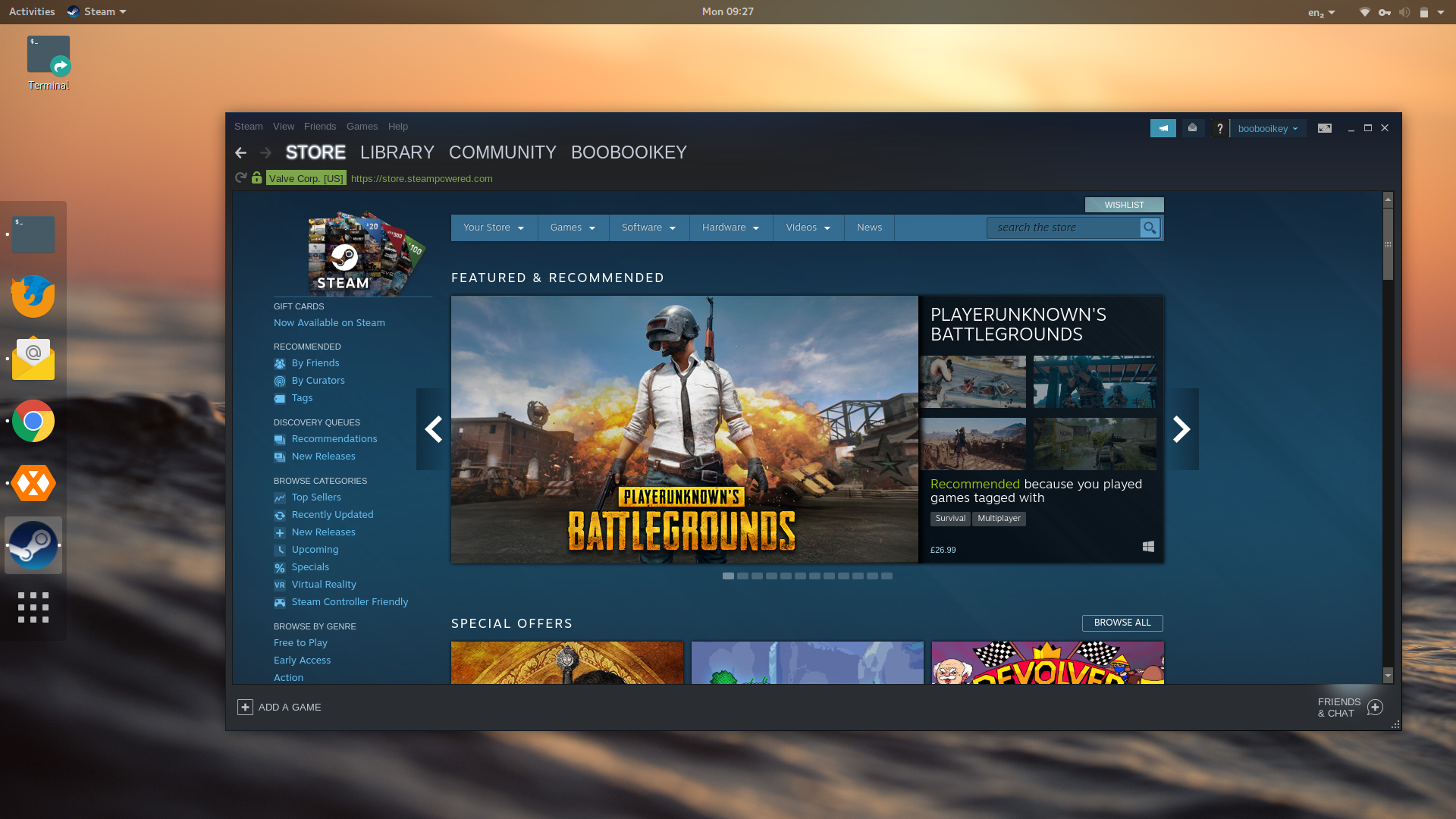The height and width of the screenshot is (819, 1456).
Task: Click the Survival tag
Action: pyautogui.click(x=950, y=519)
